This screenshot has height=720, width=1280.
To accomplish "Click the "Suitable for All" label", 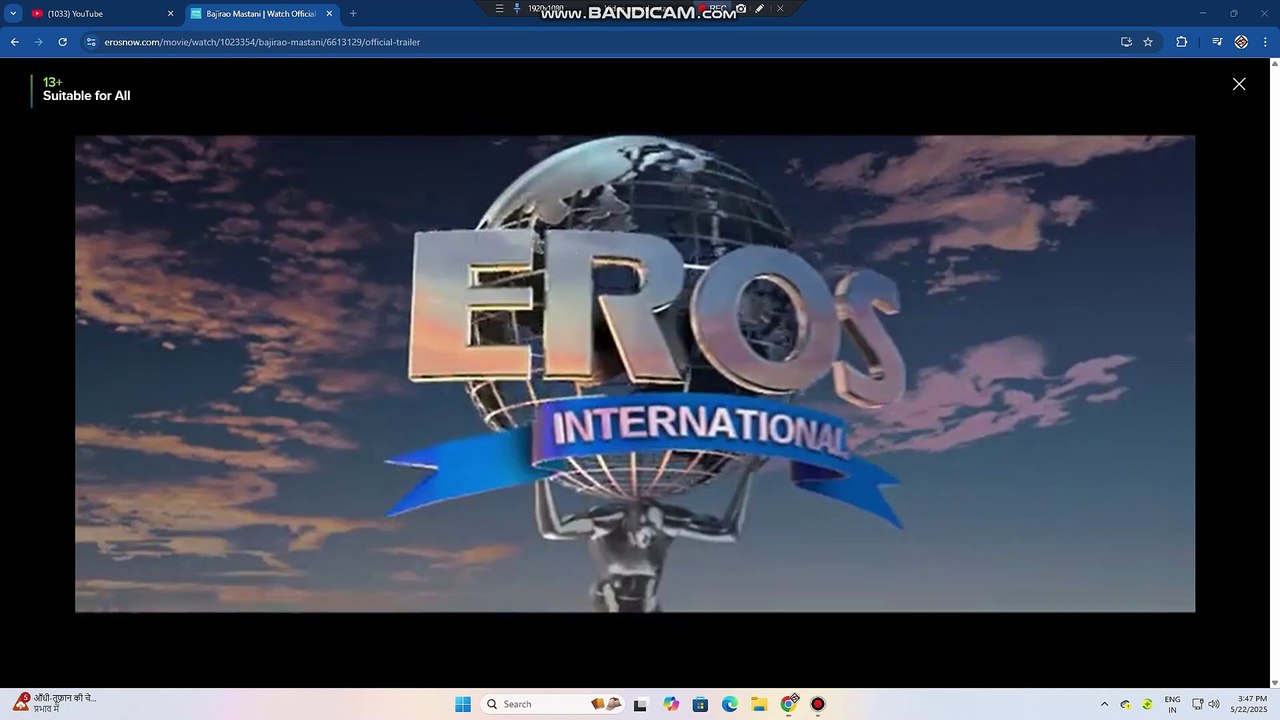I will point(86,96).
